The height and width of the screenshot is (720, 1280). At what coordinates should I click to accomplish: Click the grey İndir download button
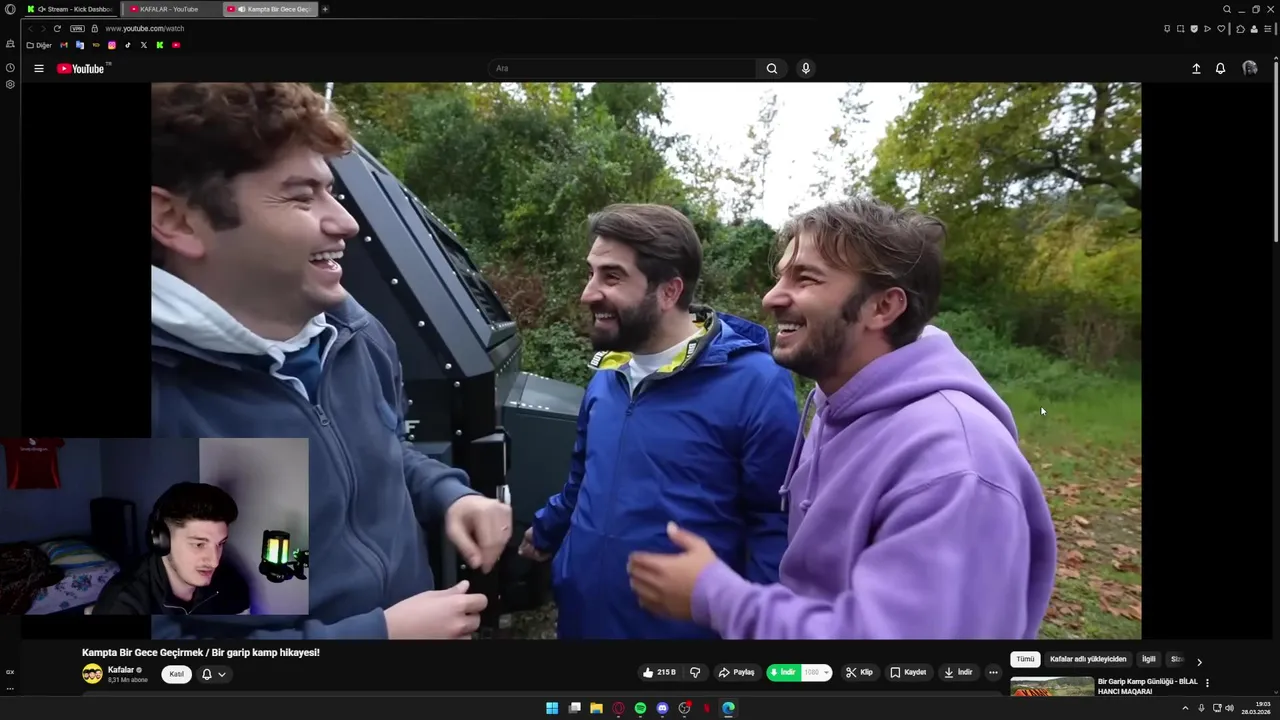(x=958, y=672)
